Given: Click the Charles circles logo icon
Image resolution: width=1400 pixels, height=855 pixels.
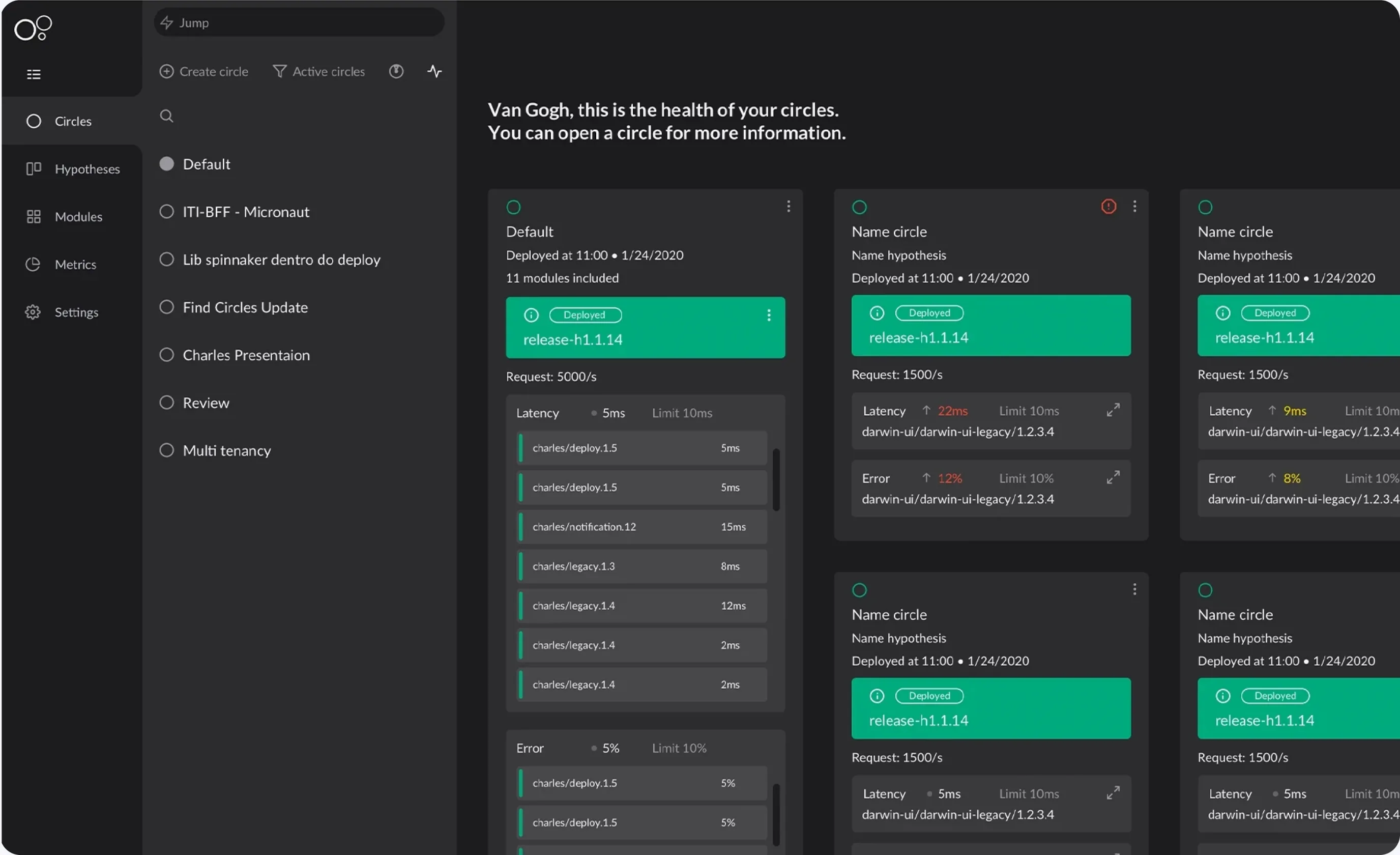Looking at the screenshot, I should pyautogui.click(x=33, y=28).
